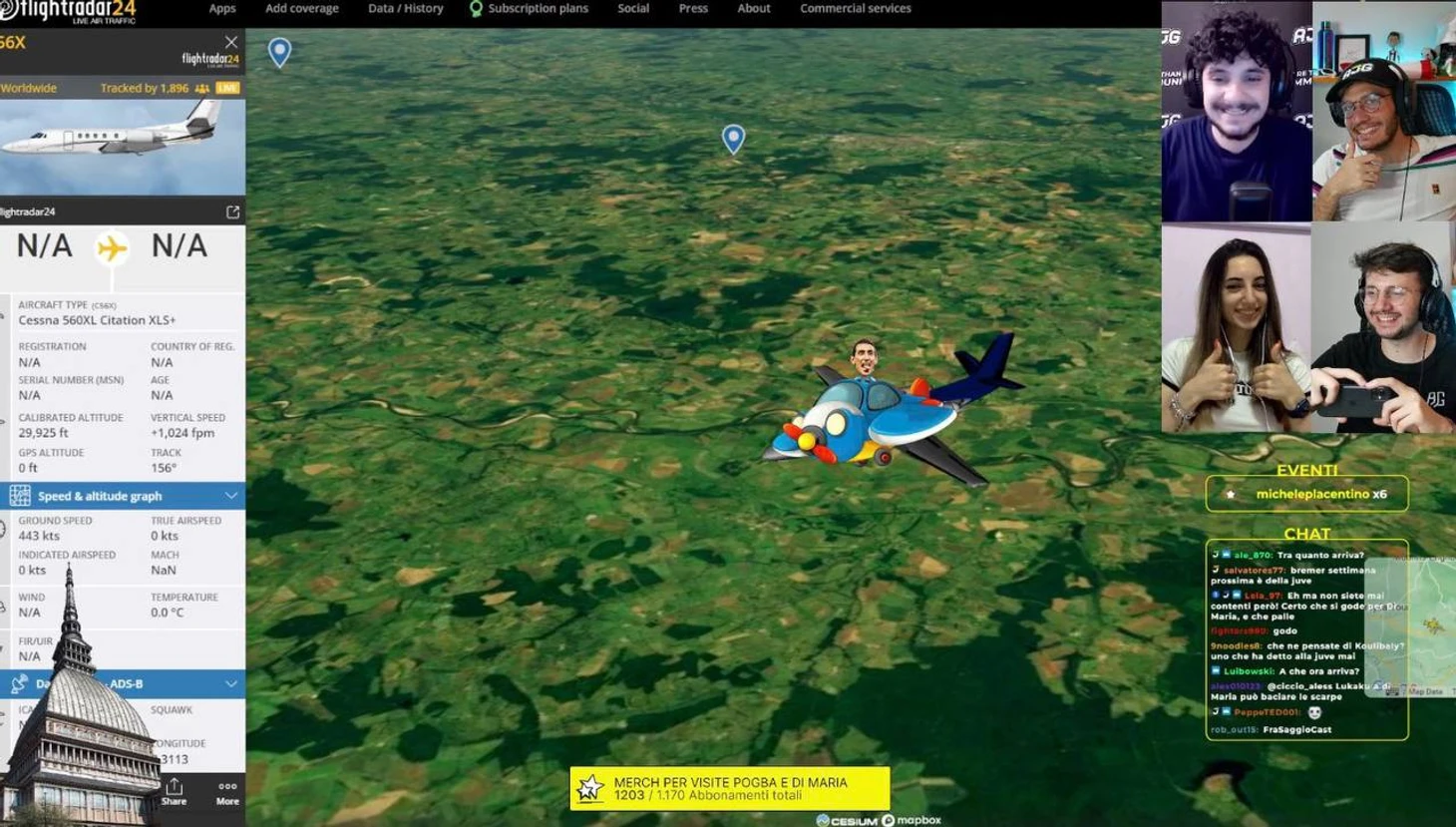Collapse the ADS-B data section

[231, 683]
